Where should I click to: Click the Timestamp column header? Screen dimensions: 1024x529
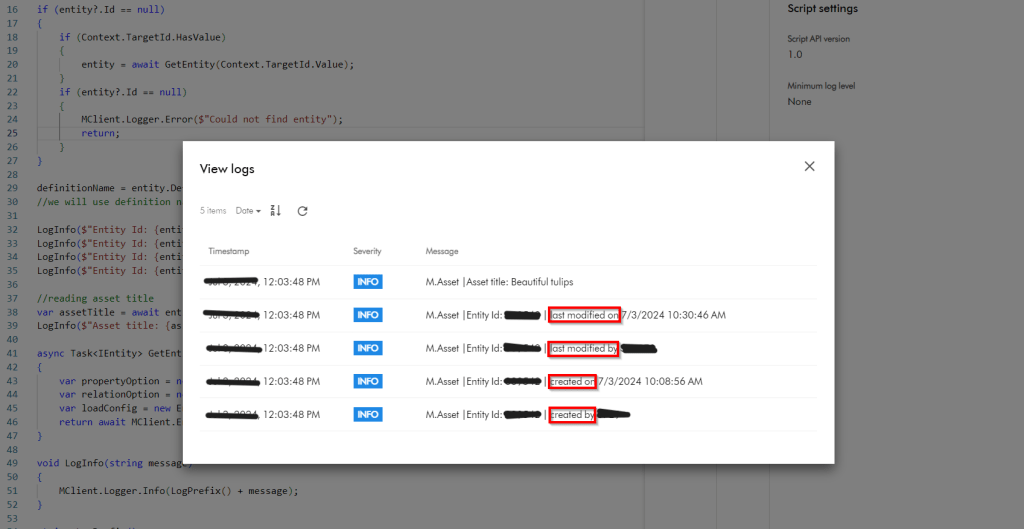point(228,251)
